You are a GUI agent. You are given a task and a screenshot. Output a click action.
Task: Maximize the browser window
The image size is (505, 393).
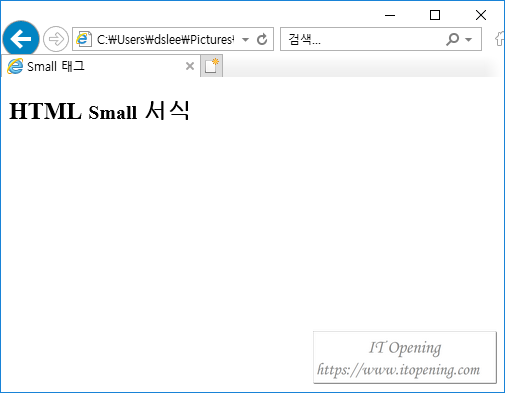(435, 15)
